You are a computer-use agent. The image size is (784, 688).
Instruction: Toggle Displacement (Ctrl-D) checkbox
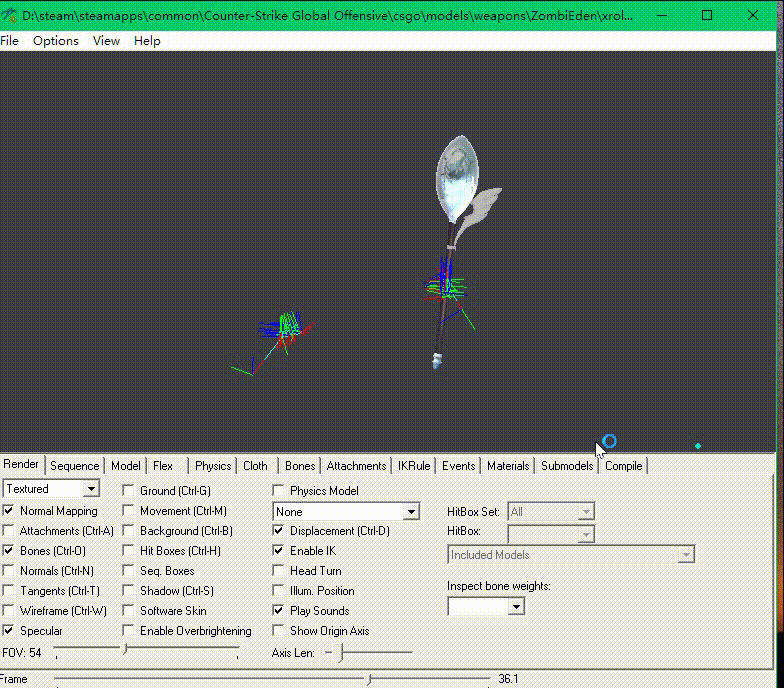click(x=278, y=530)
